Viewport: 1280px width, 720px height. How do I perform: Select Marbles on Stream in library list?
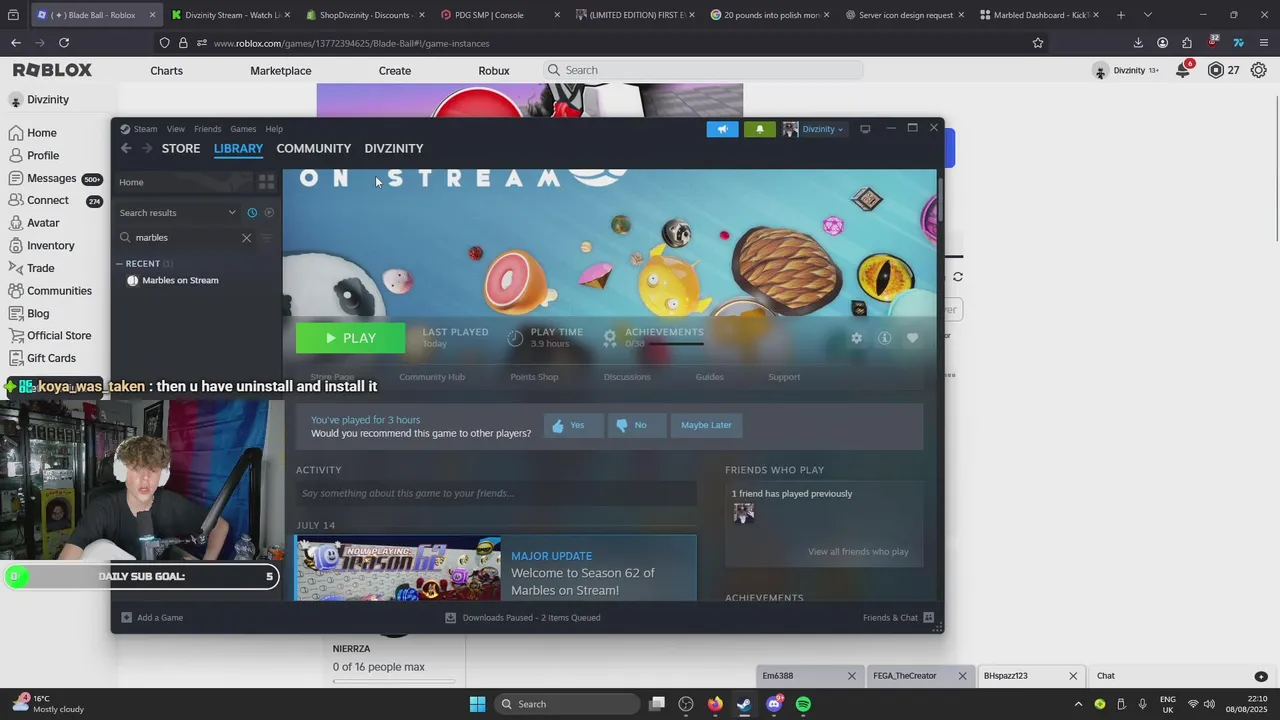(180, 281)
